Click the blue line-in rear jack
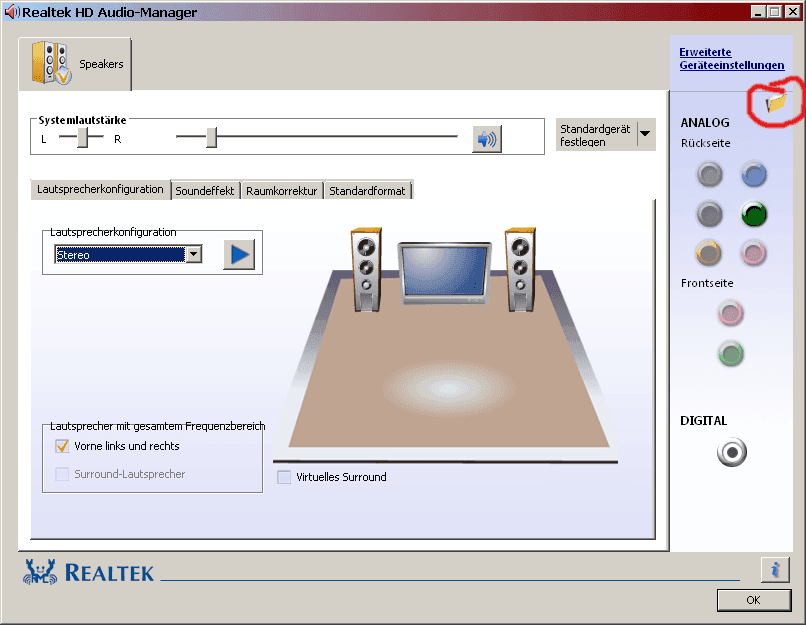Image resolution: width=806 pixels, height=625 pixels. [754, 174]
